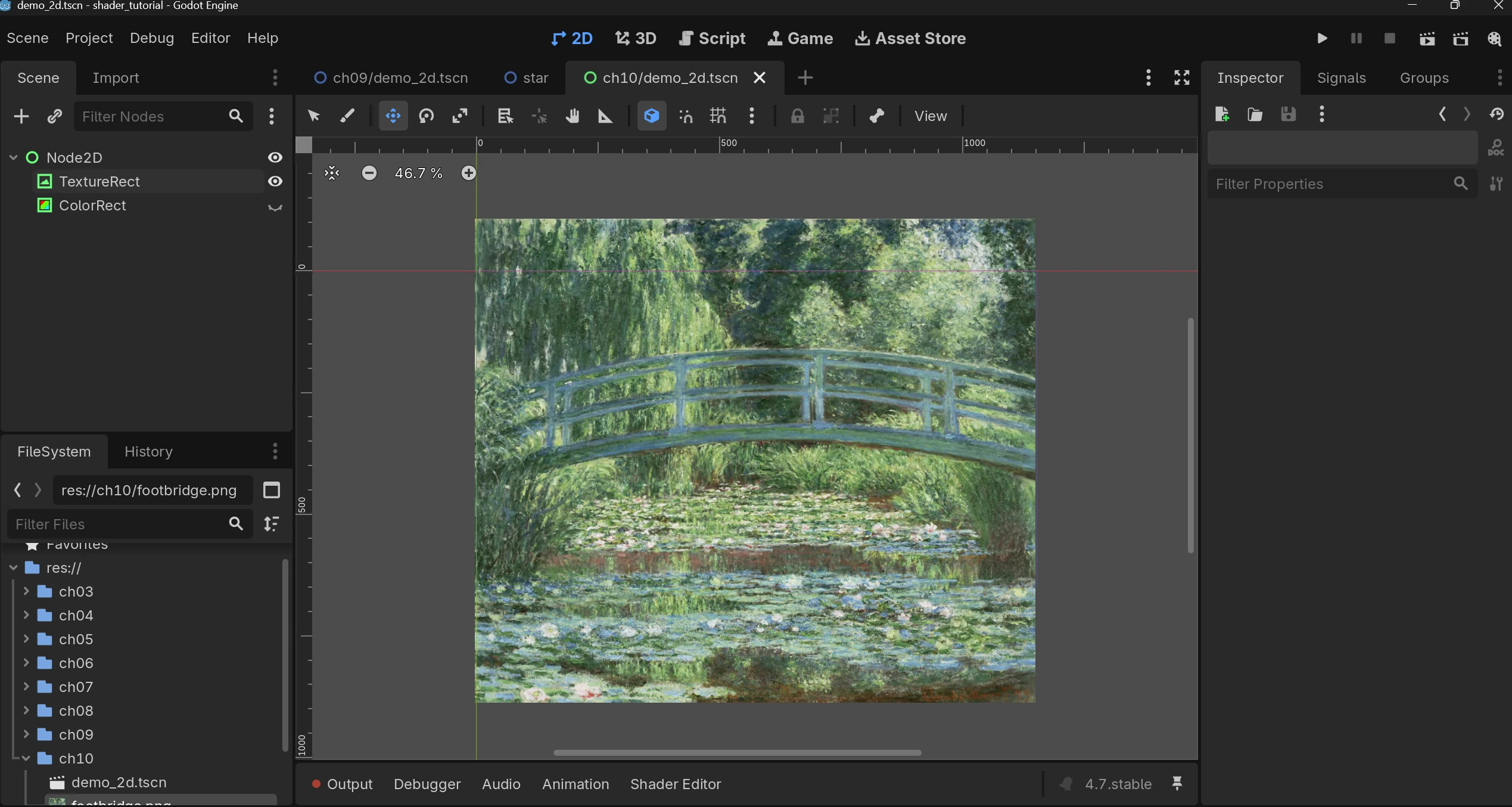This screenshot has width=1512, height=807.
Task: Toggle smart snapping
Action: point(686,116)
